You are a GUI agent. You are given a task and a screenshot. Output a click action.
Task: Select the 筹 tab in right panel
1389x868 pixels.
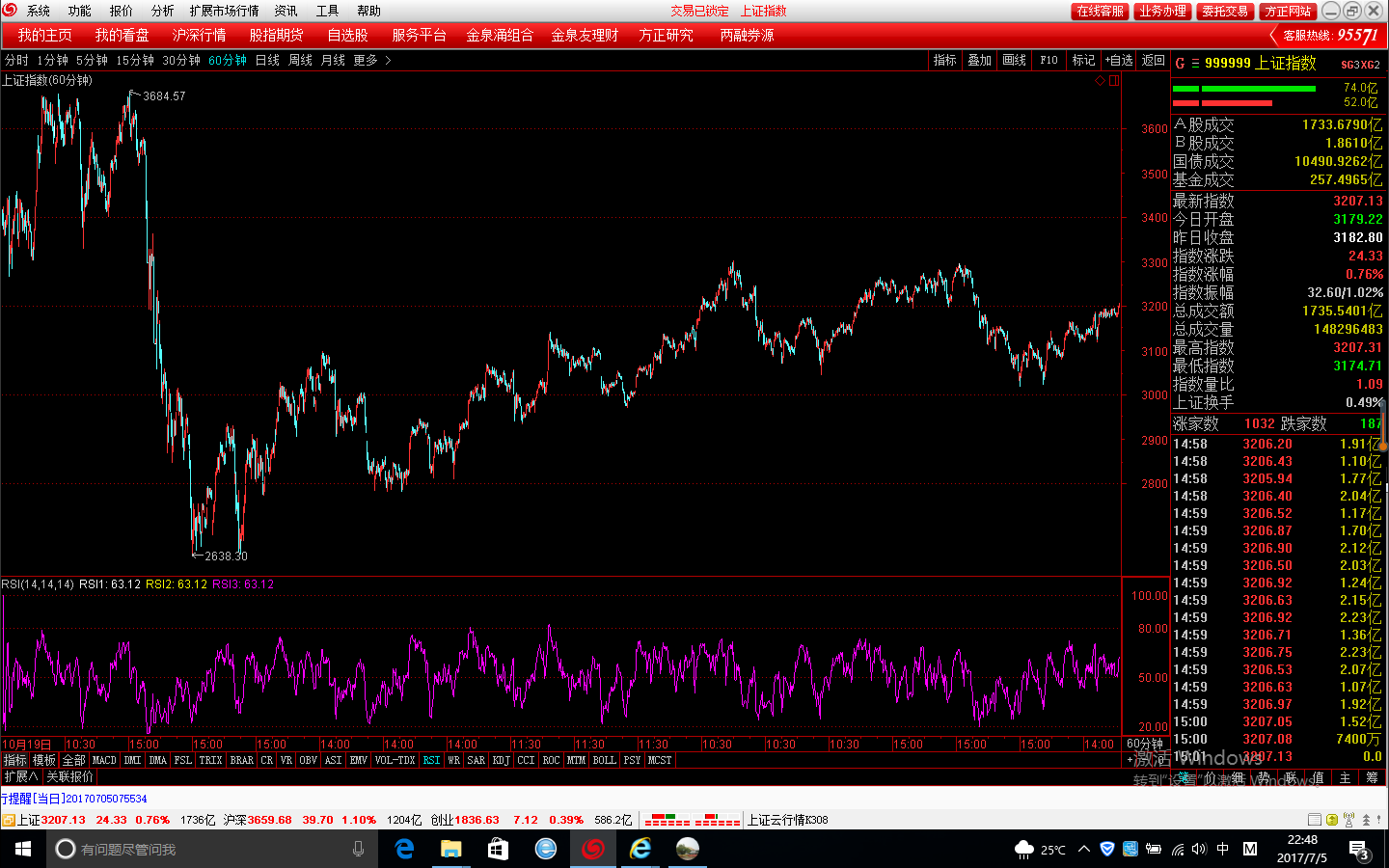[1372, 777]
